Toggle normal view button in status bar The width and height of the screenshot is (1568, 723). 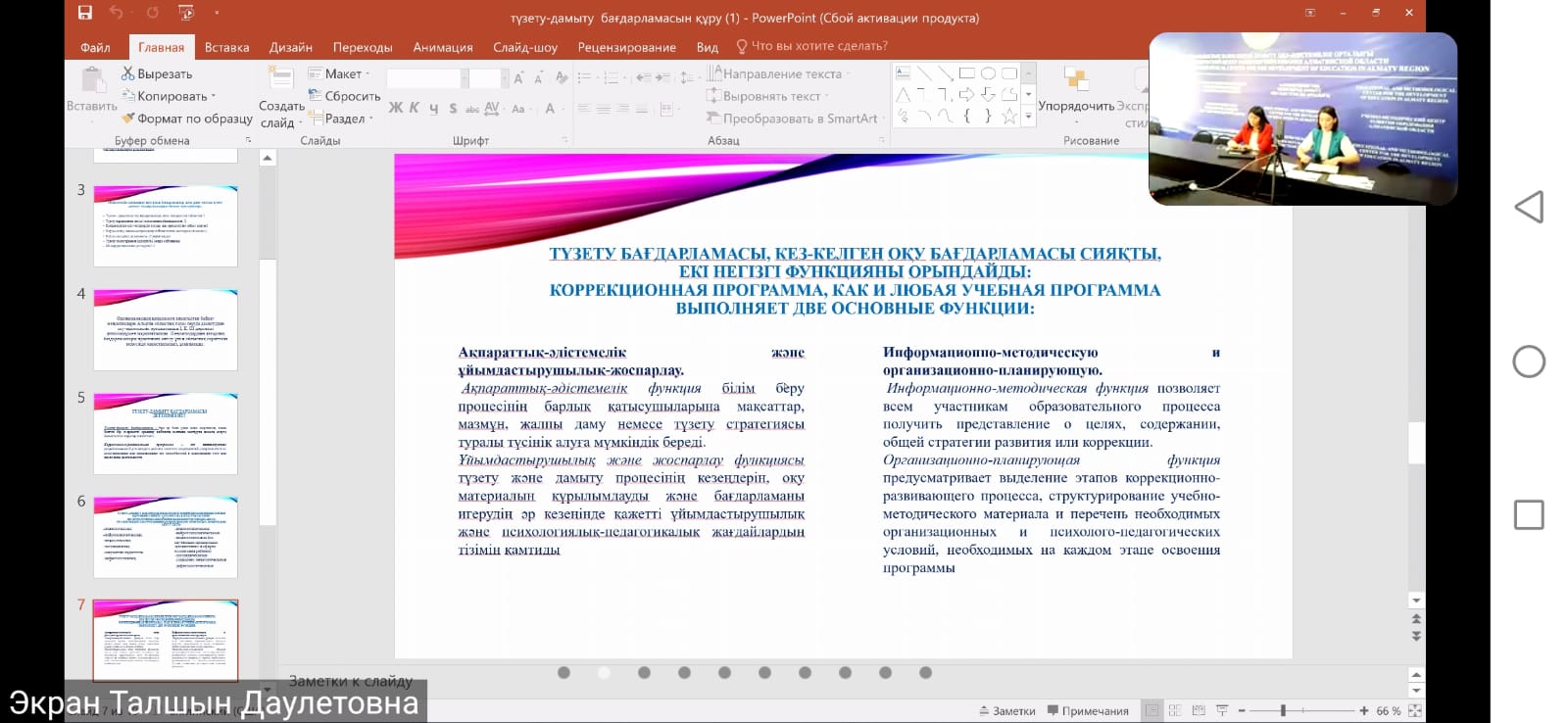1152,710
